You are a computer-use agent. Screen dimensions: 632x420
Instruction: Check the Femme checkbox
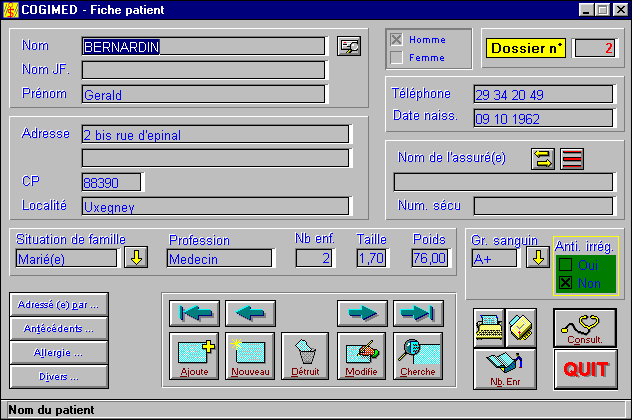[397, 58]
